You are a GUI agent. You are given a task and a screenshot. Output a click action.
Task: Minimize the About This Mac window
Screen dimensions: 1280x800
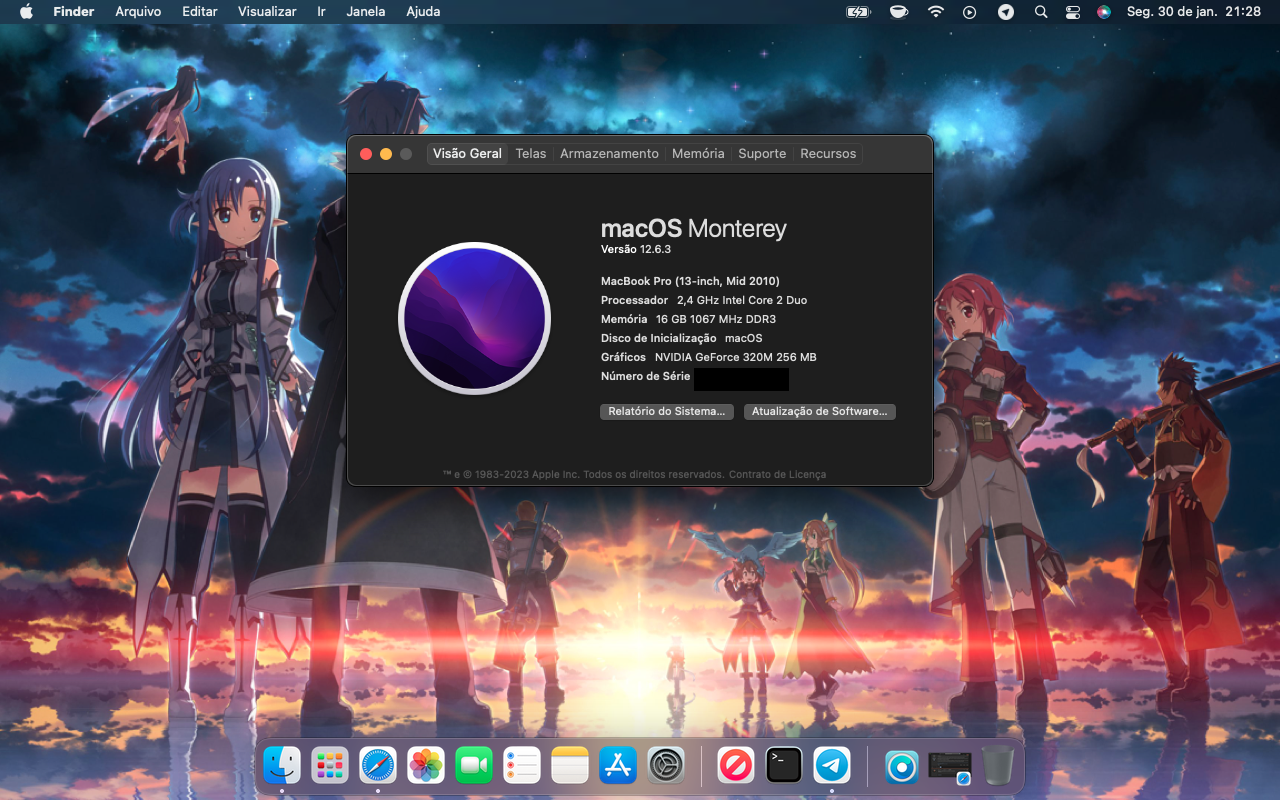point(386,153)
